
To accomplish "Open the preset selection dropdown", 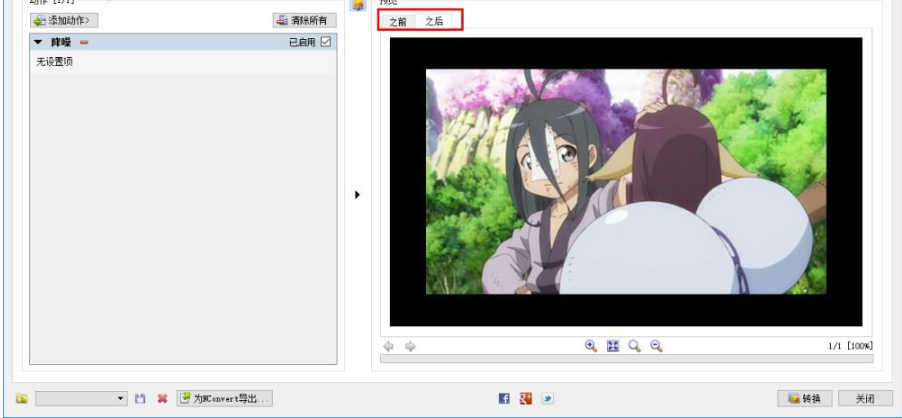I will click(x=81, y=398).
